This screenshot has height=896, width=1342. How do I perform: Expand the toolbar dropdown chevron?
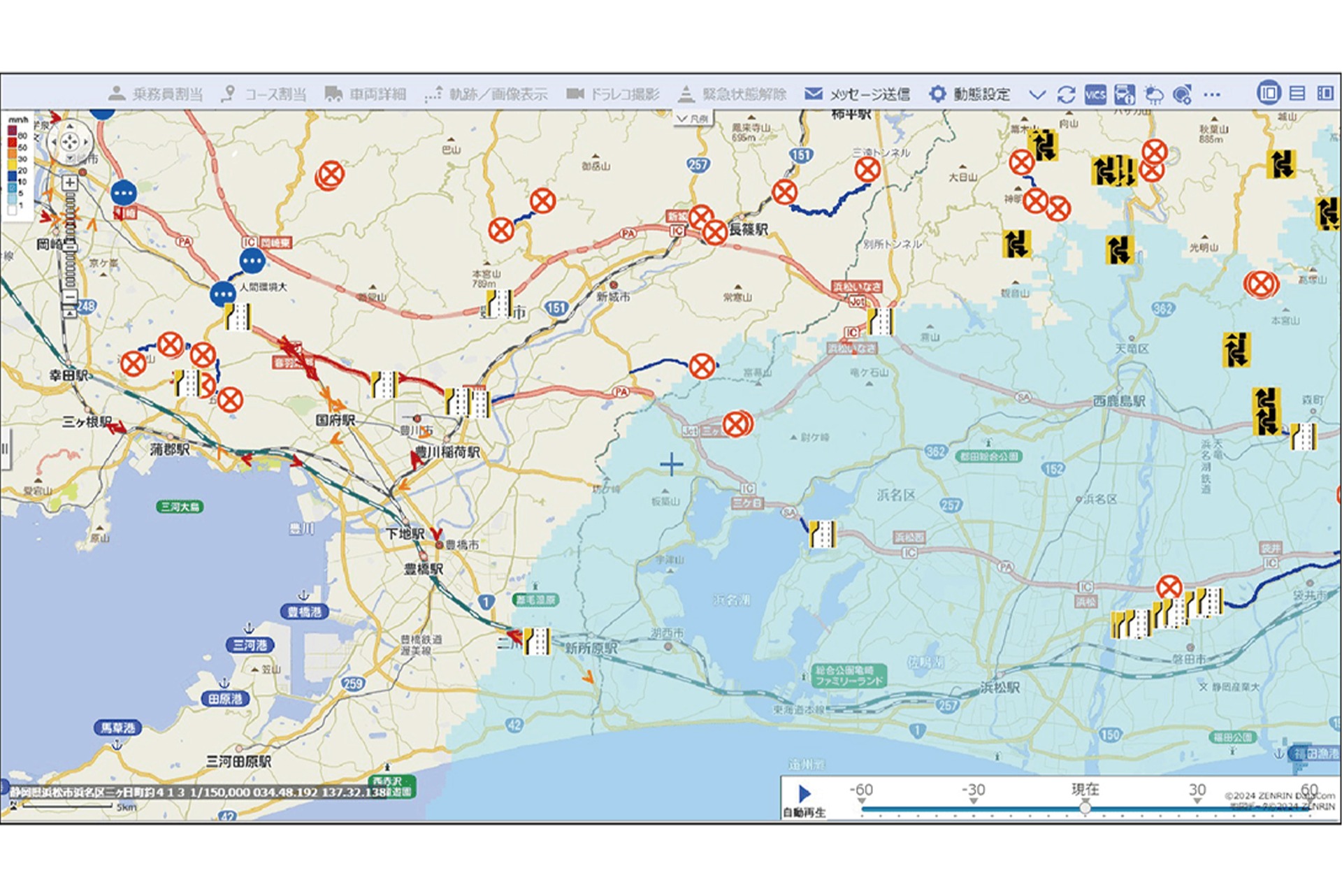(1037, 94)
